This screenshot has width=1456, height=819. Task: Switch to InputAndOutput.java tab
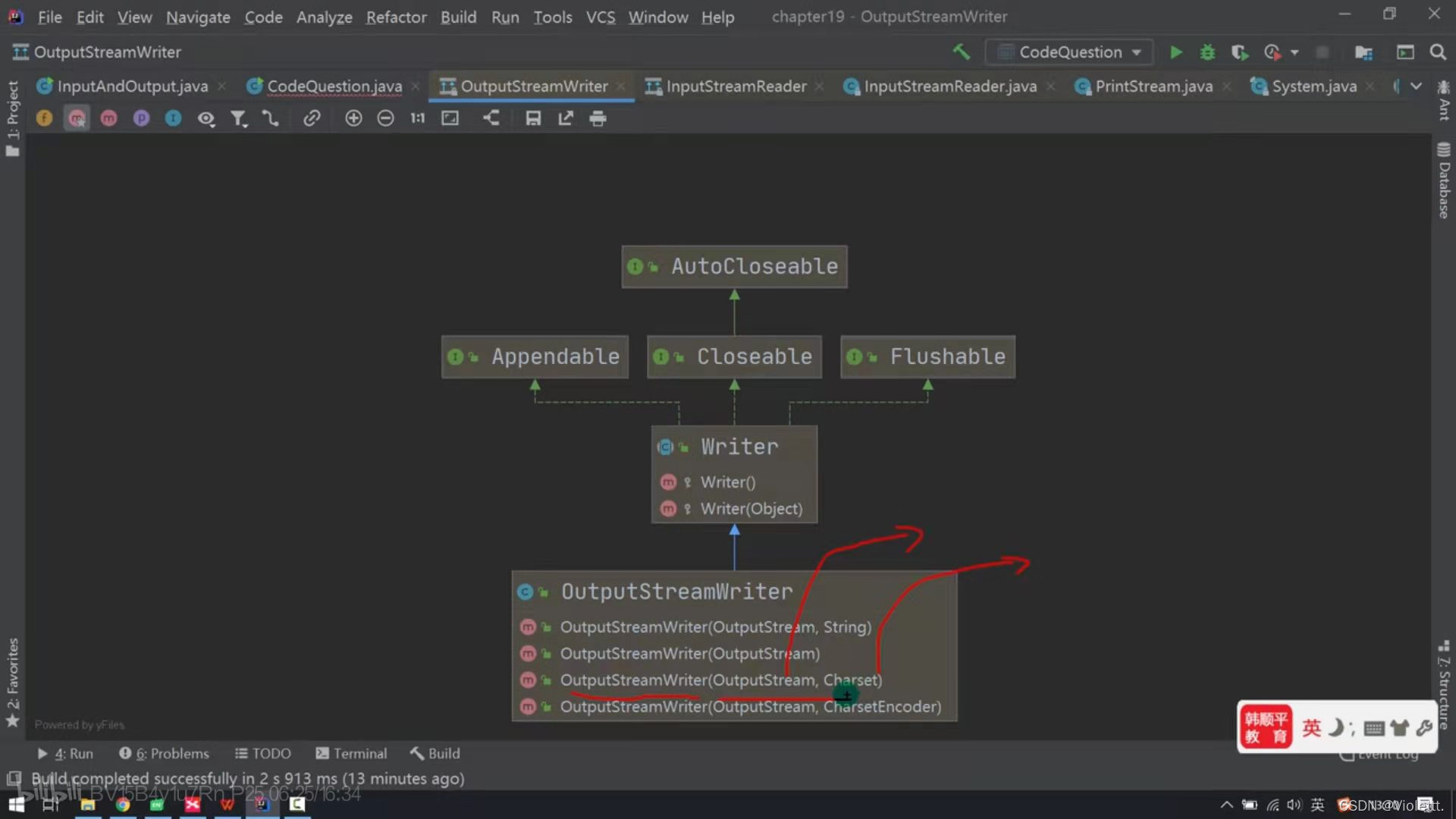pos(132,86)
